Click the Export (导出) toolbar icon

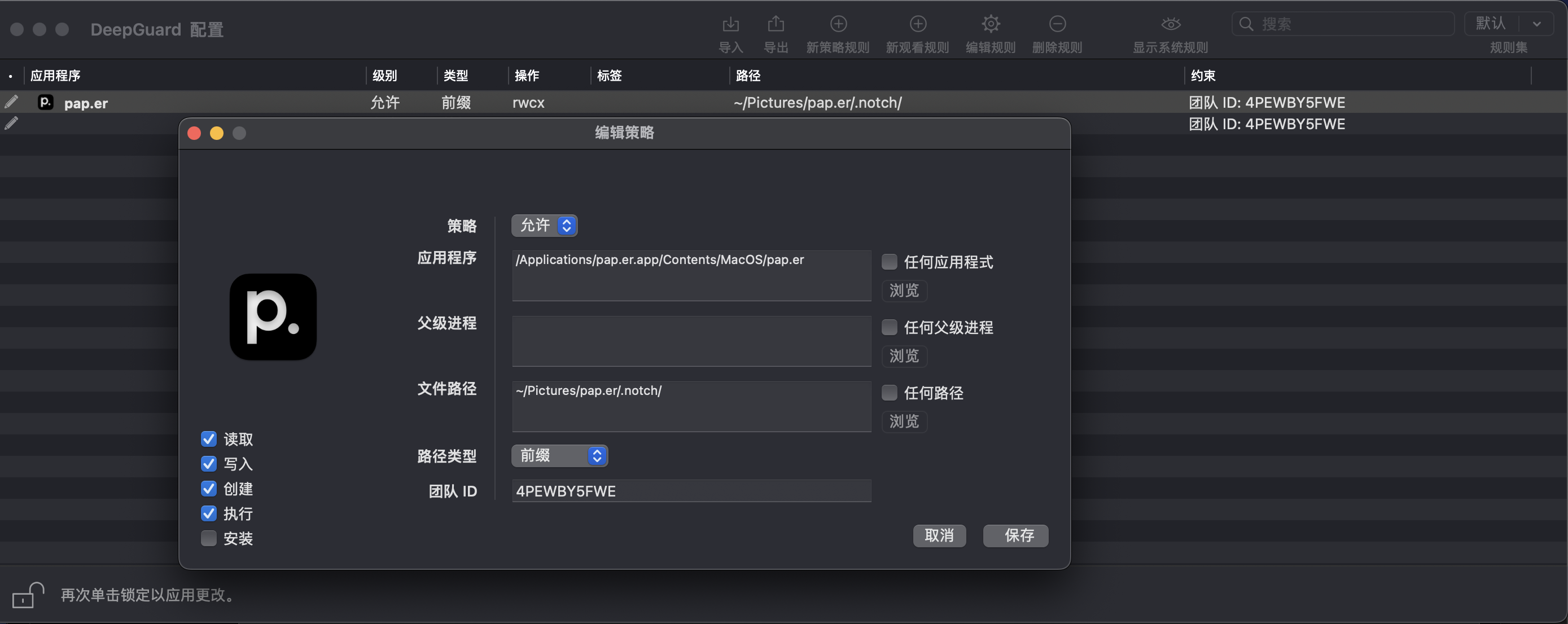tap(776, 24)
